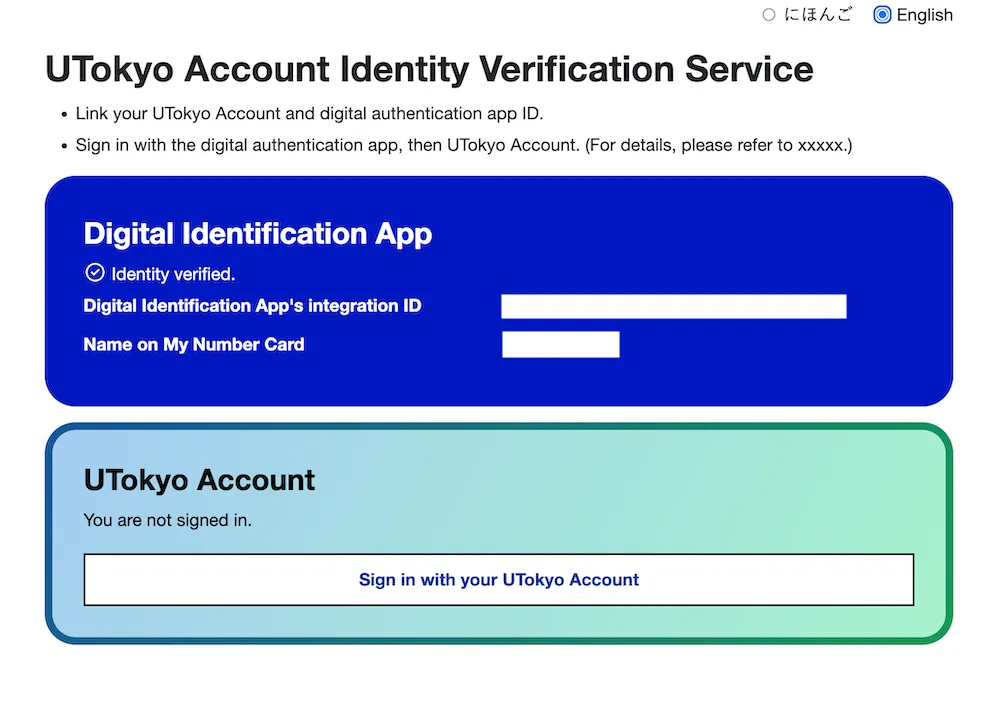Click the first bullet point marker
The height and width of the screenshot is (725, 1000).
[x=63, y=115]
